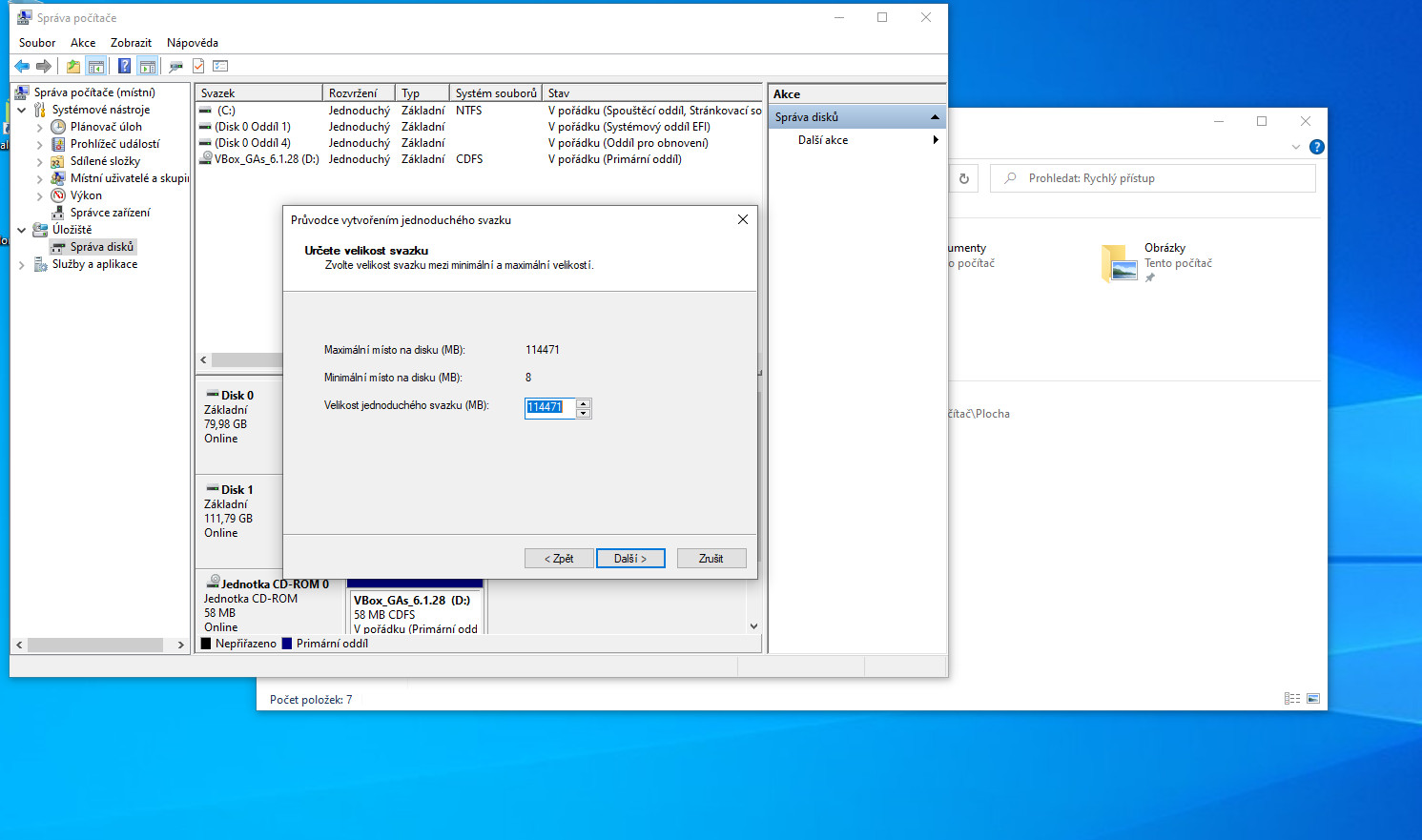Click the down arrow of the disk view scrollbar
Screen dimensions: 1422x840
pyautogui.click(x=753, y=626)
